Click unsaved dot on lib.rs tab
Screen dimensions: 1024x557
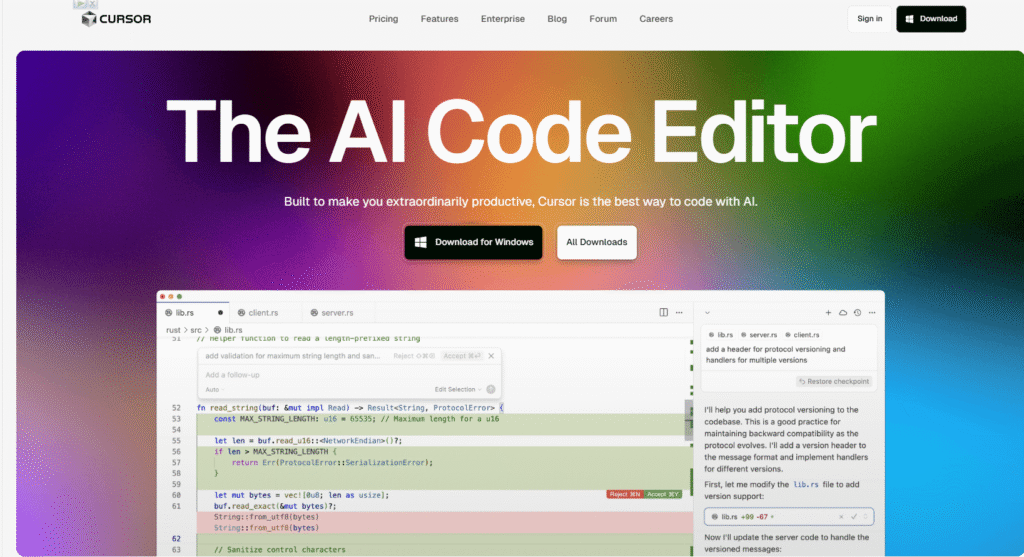(x=220, y=313)
